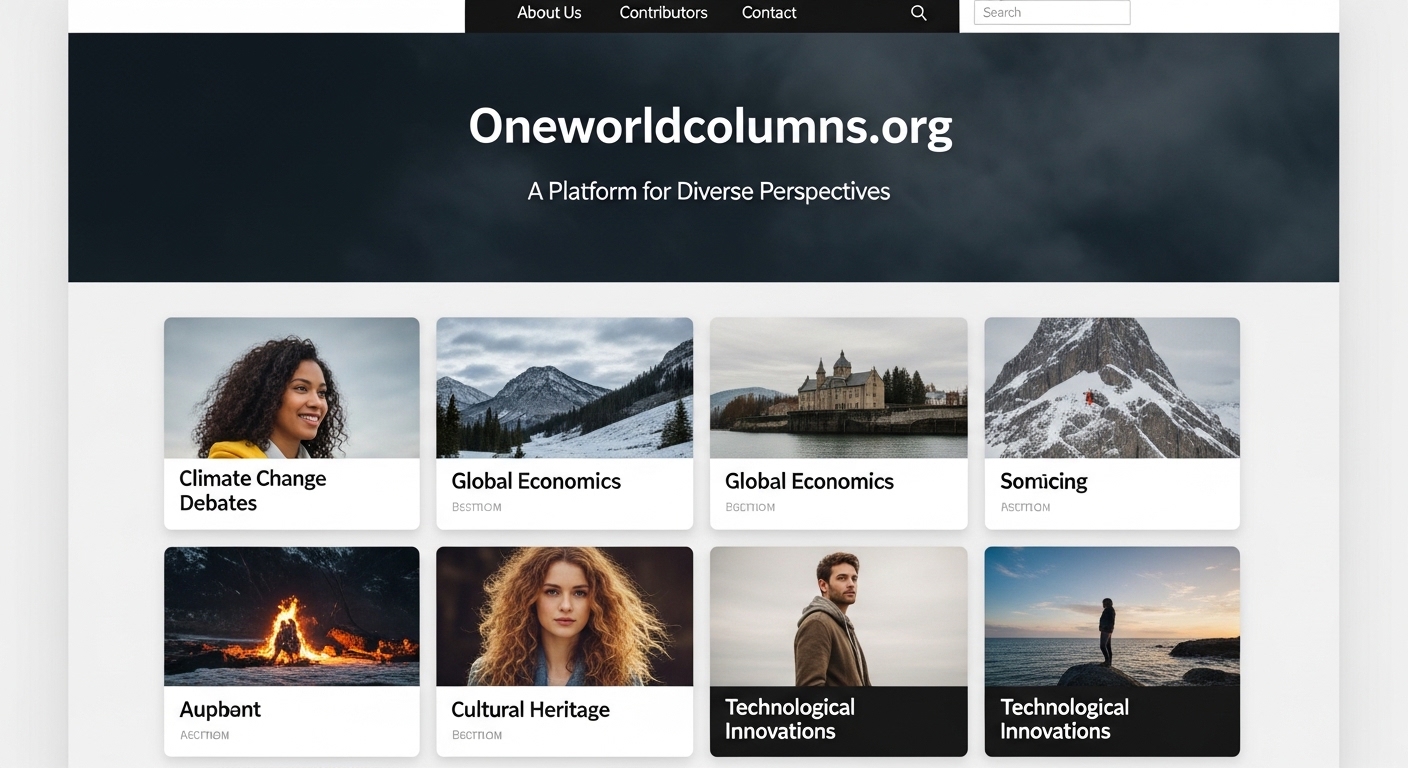1408x768 pixels.
Task: Click the sunset silhouette thumbnail on Technological Innovations
Action: tap(1111, 616)
